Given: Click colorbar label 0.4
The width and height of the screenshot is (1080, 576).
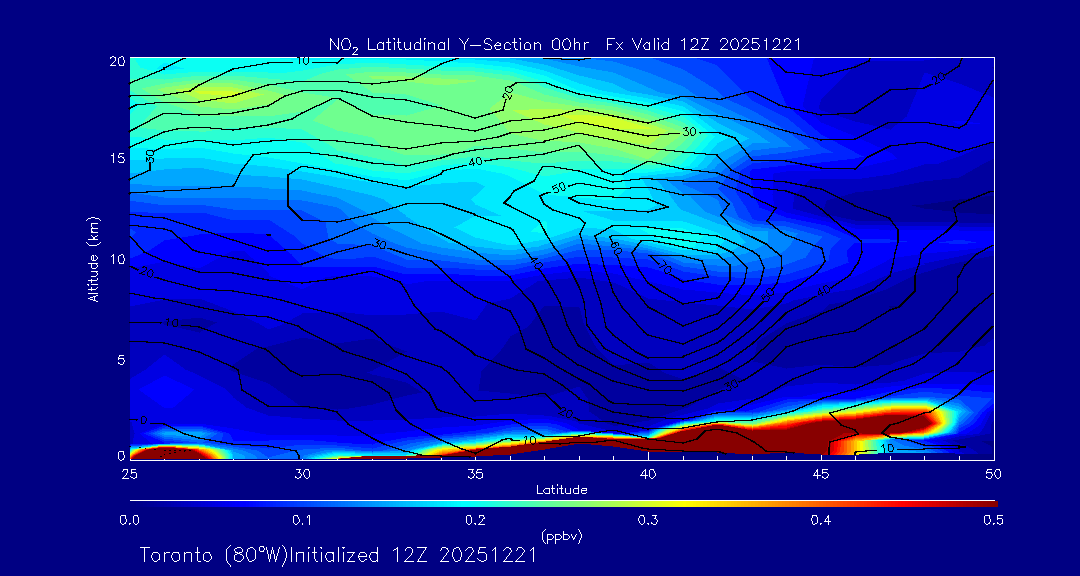Looking at the screenshot, I should (821, 520).
